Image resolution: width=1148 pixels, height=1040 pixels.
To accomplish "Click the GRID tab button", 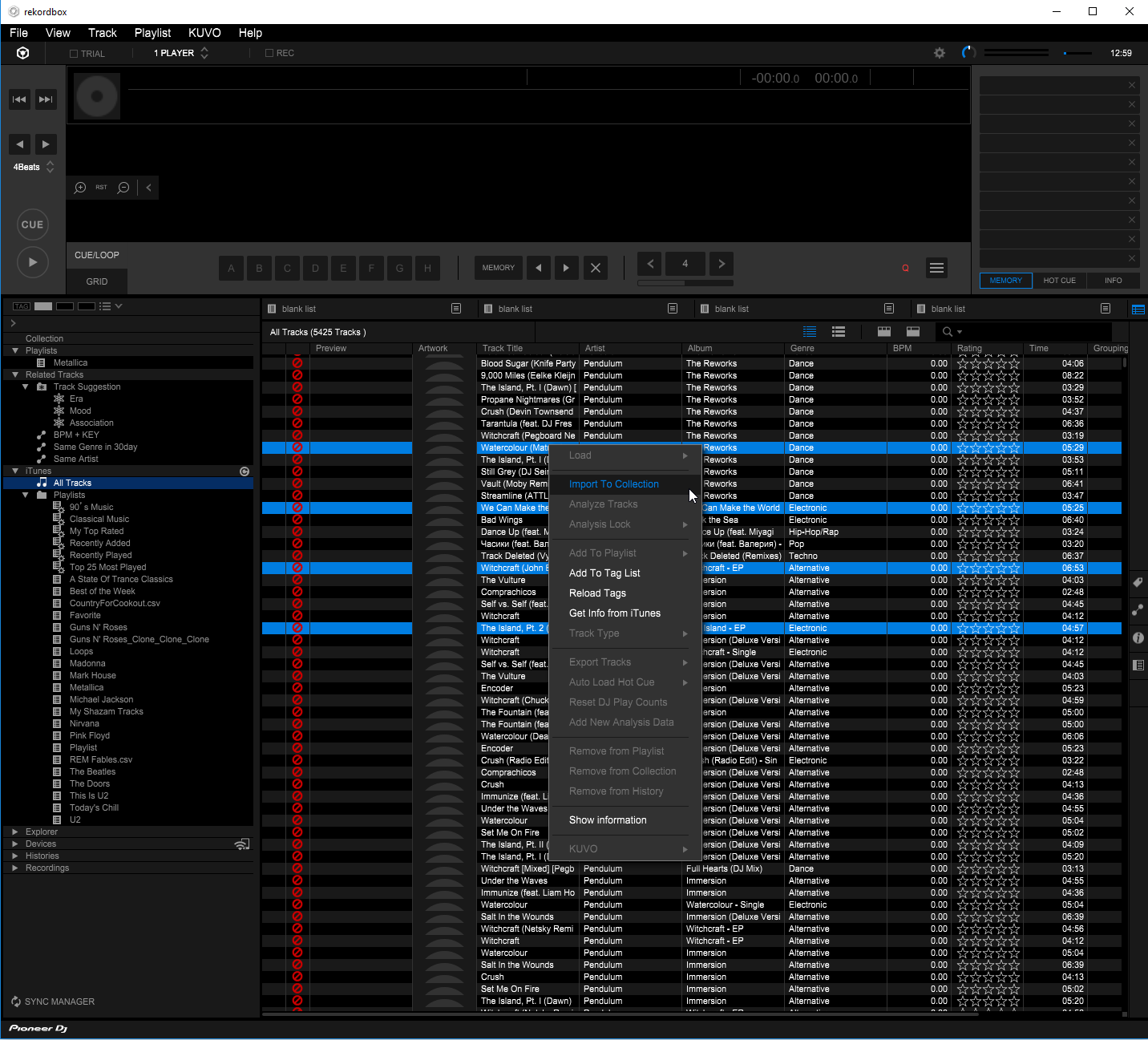I will point(97,281).
